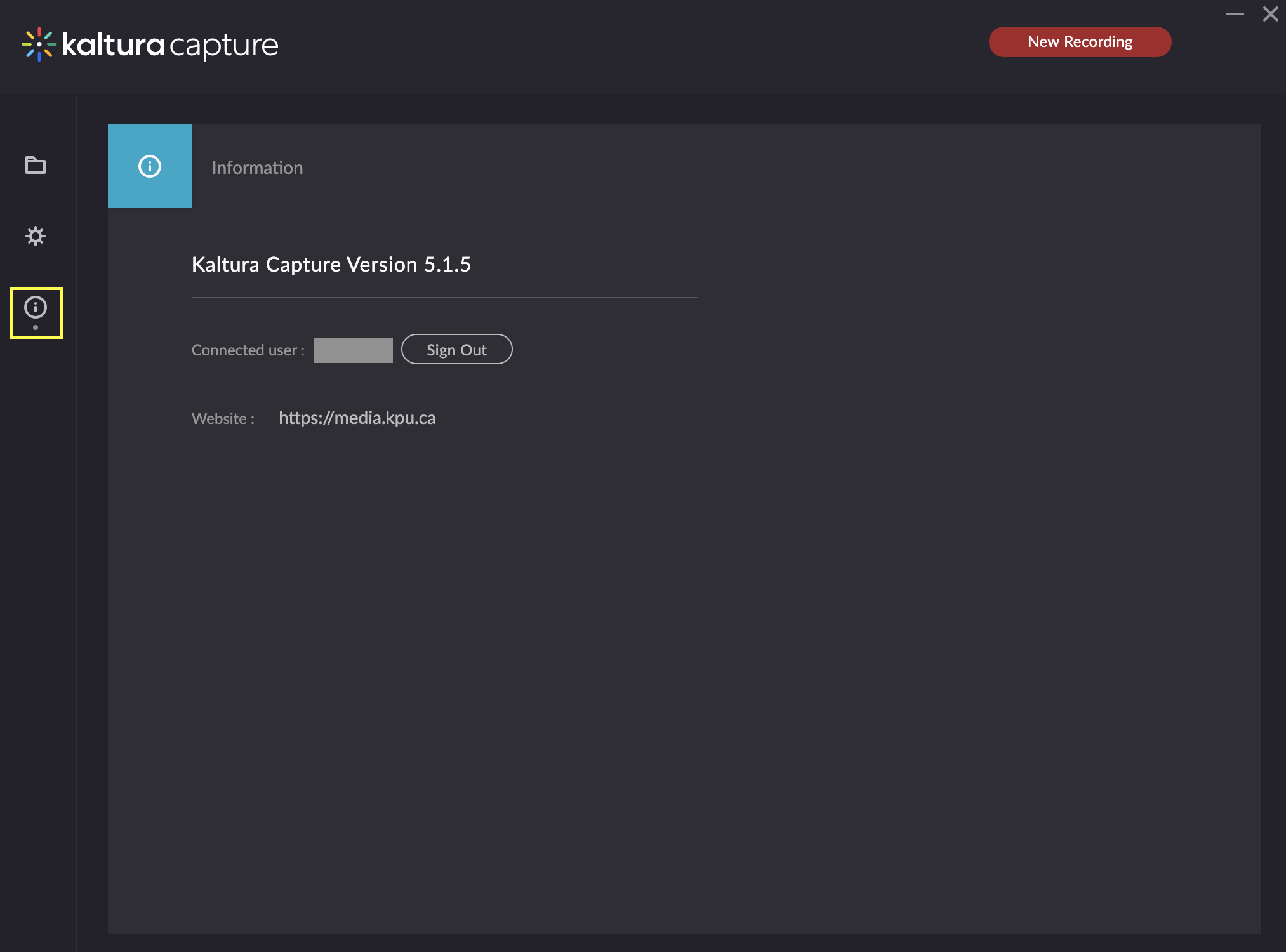Open the Library folder icon in sidebar
Image resolution: width=1286 pixels, height=952 pixels.
tap(36, 165)
